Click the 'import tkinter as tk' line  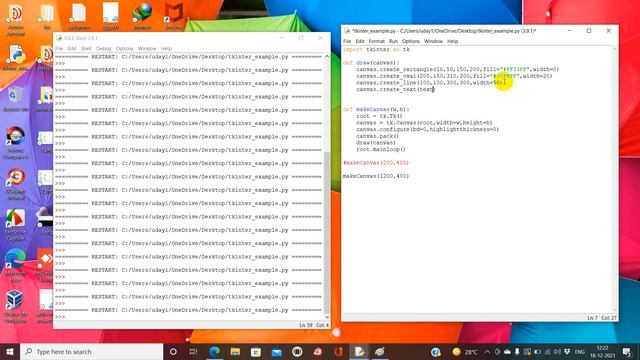(x=376, y=49)
